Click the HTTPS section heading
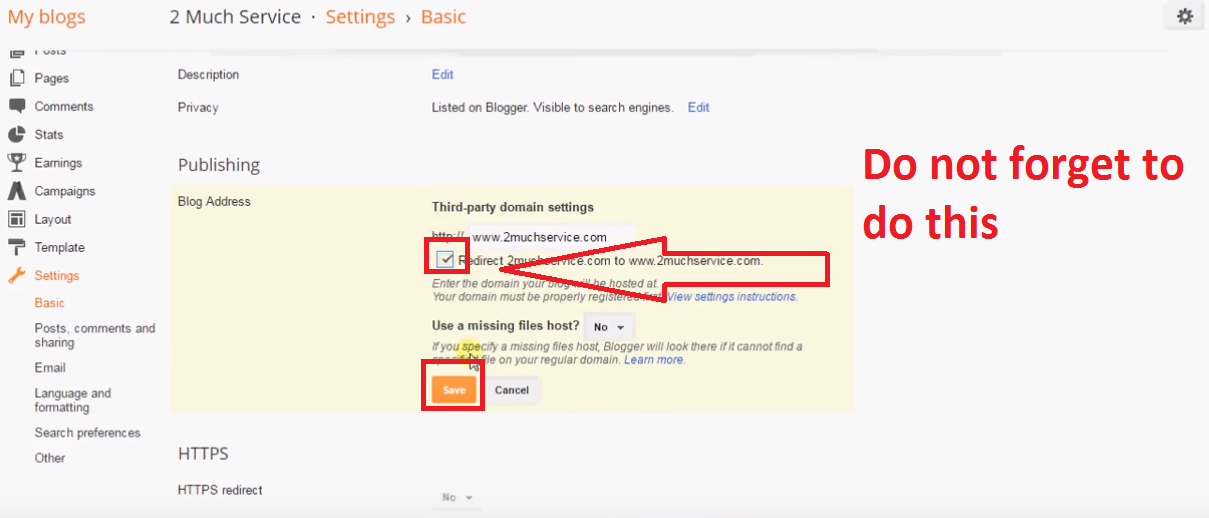The width and height of the screenshot is (1209, 518). (x=203, y=453)
